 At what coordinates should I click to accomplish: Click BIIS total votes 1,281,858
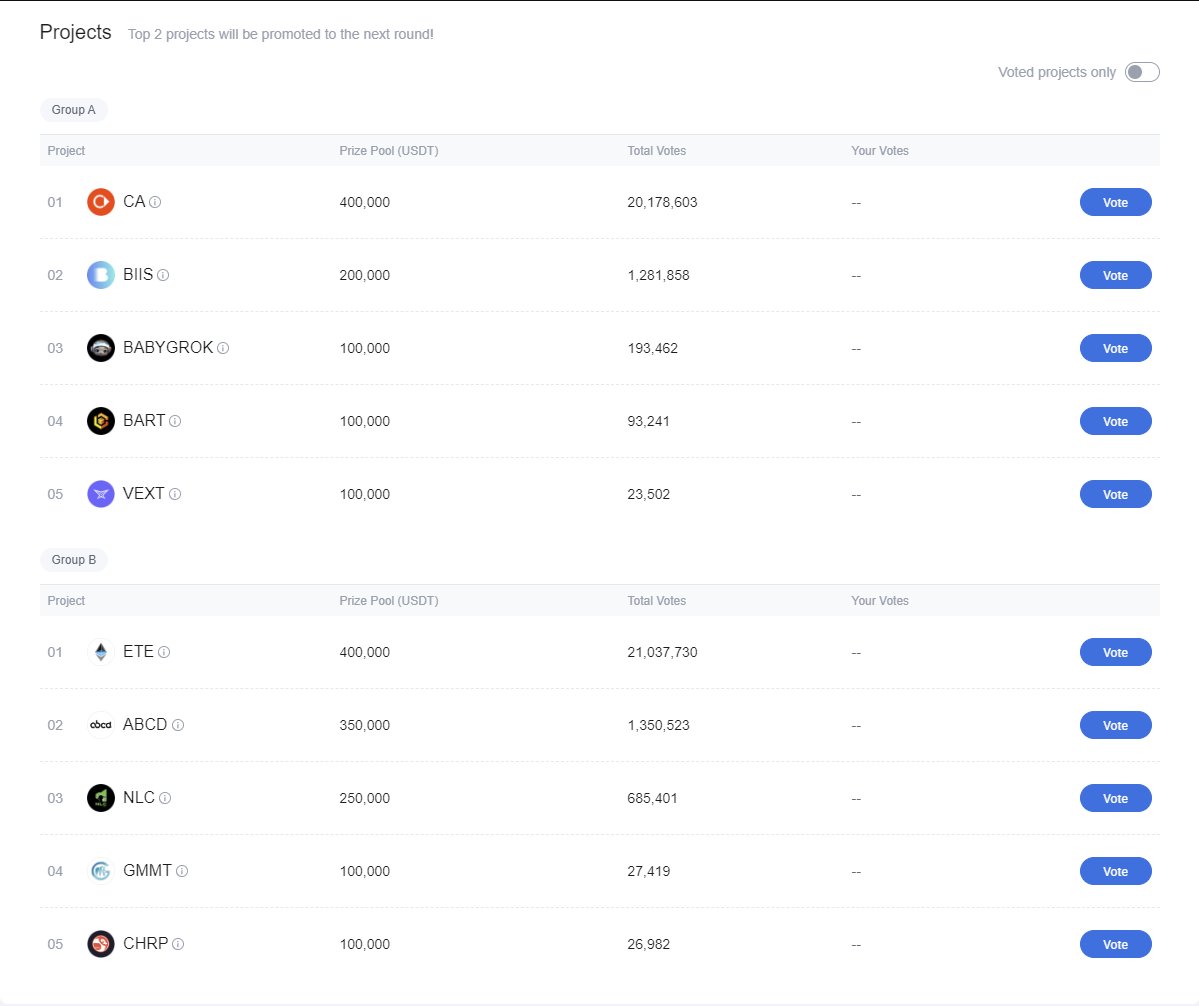[x=658, y=275]
